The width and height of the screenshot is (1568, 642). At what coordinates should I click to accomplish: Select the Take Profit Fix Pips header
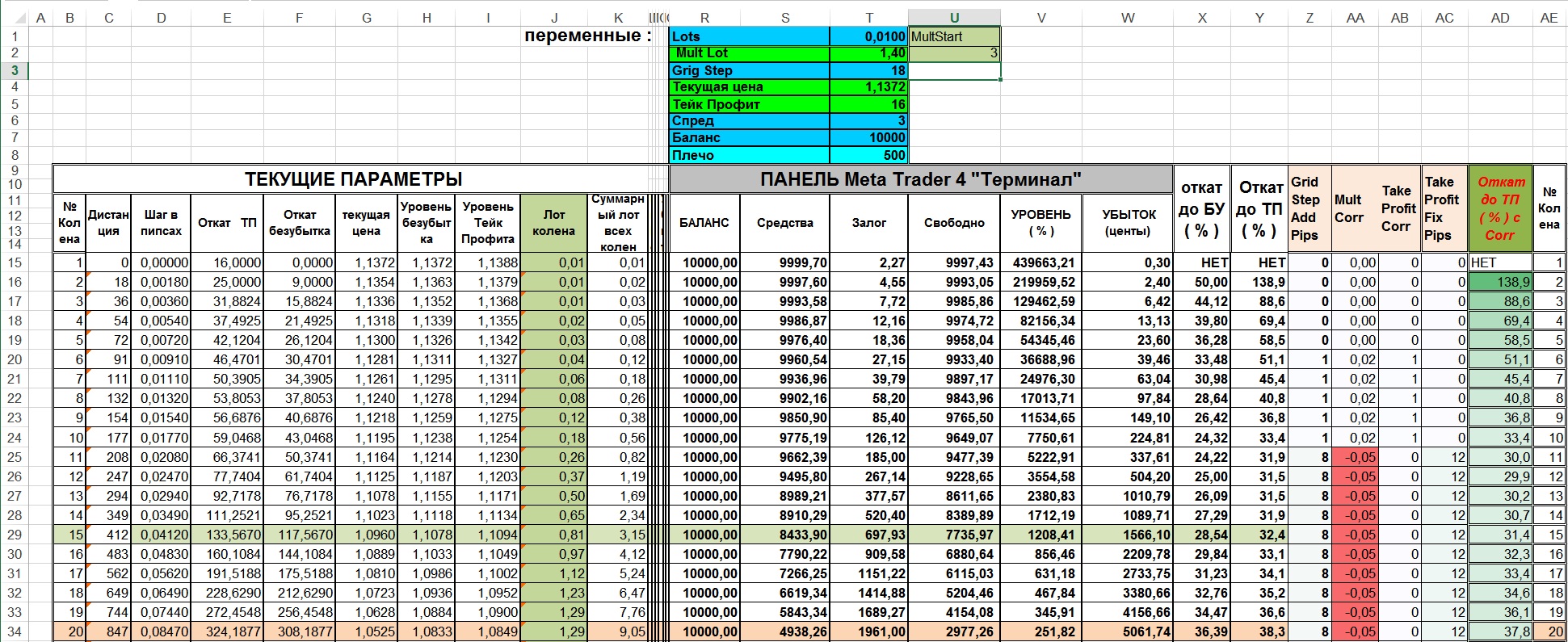coord(1444,208)
